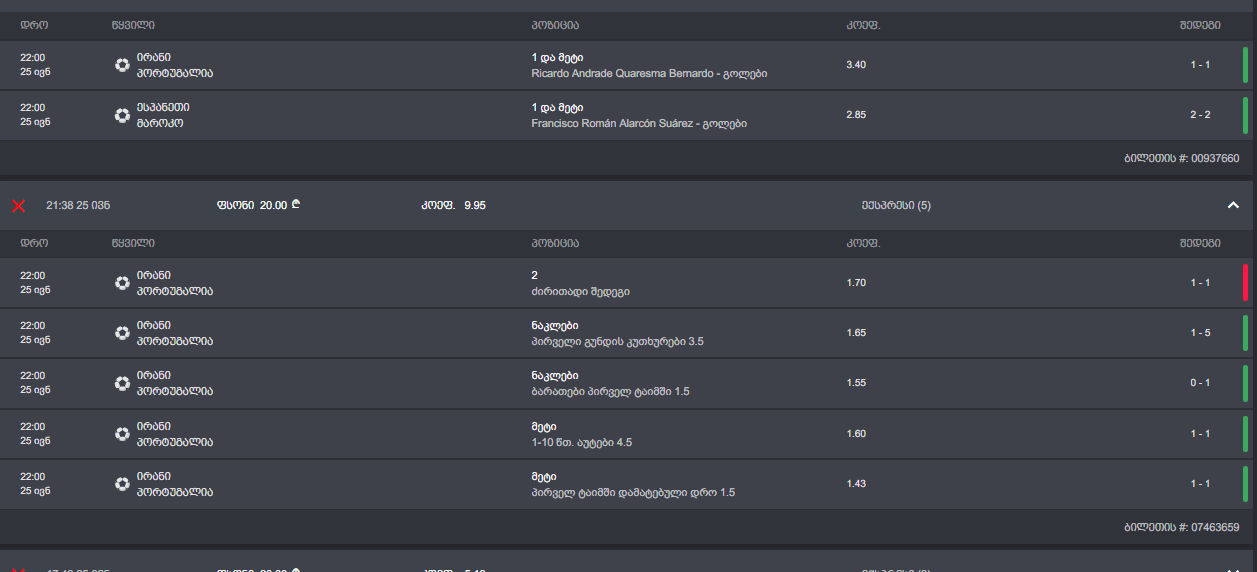Click the ექსპრესი (5) ticket type label
This screenshot has width=1257, height=572.
click(x=896, y=205)
